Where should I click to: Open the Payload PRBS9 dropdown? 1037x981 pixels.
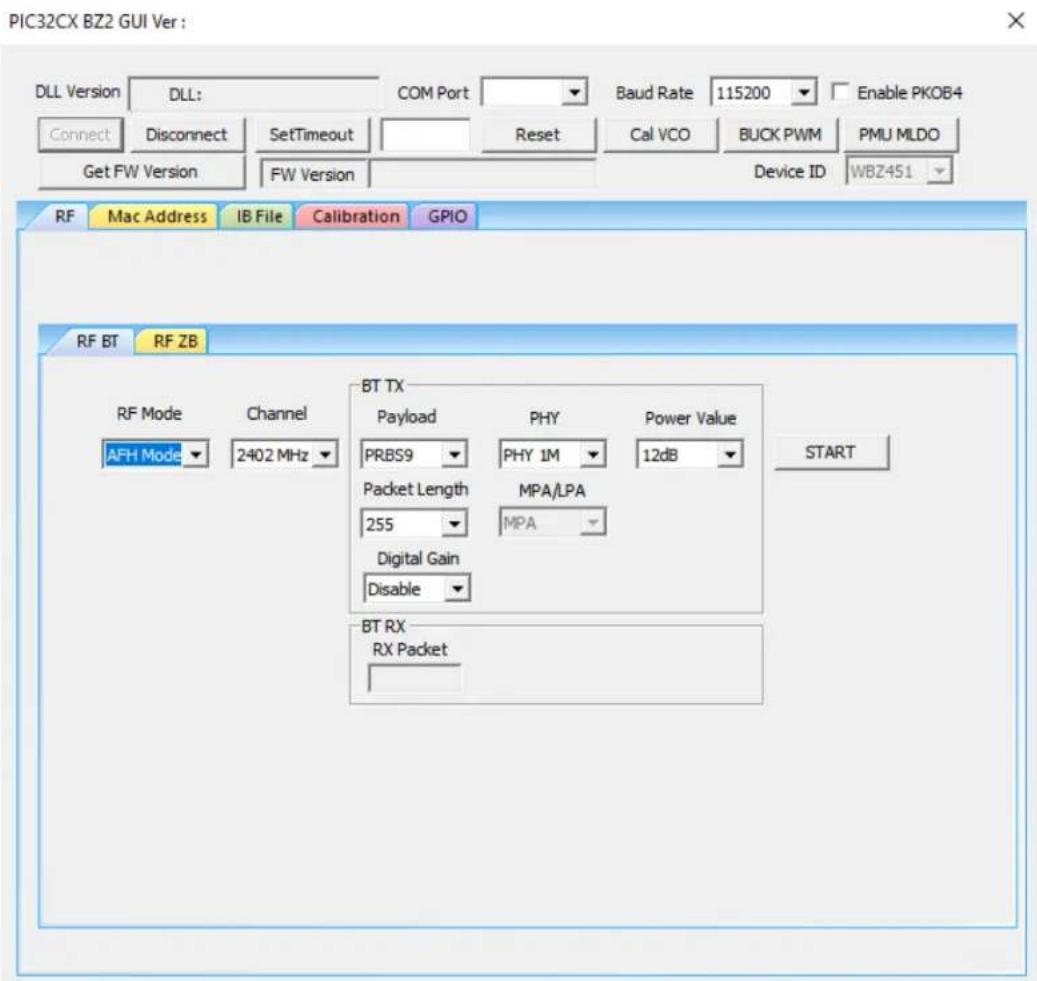[414, 454]
